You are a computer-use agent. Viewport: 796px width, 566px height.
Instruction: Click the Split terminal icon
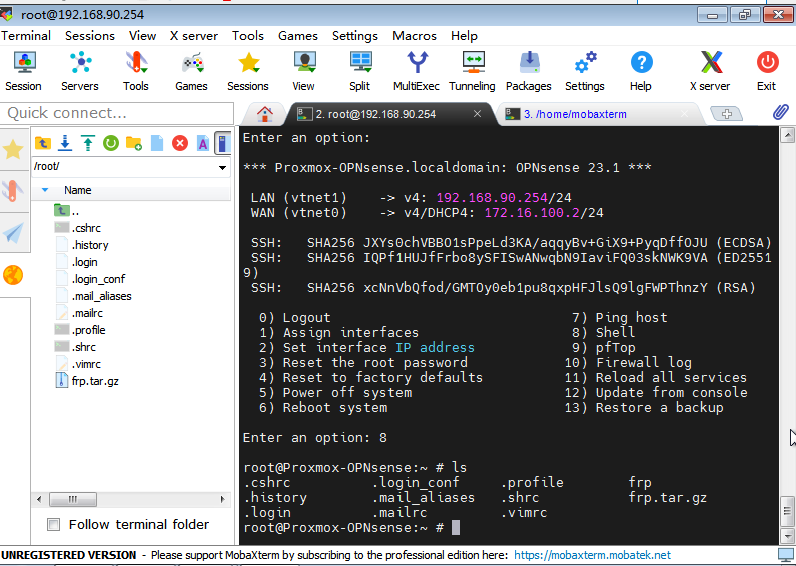pos(359,70)
